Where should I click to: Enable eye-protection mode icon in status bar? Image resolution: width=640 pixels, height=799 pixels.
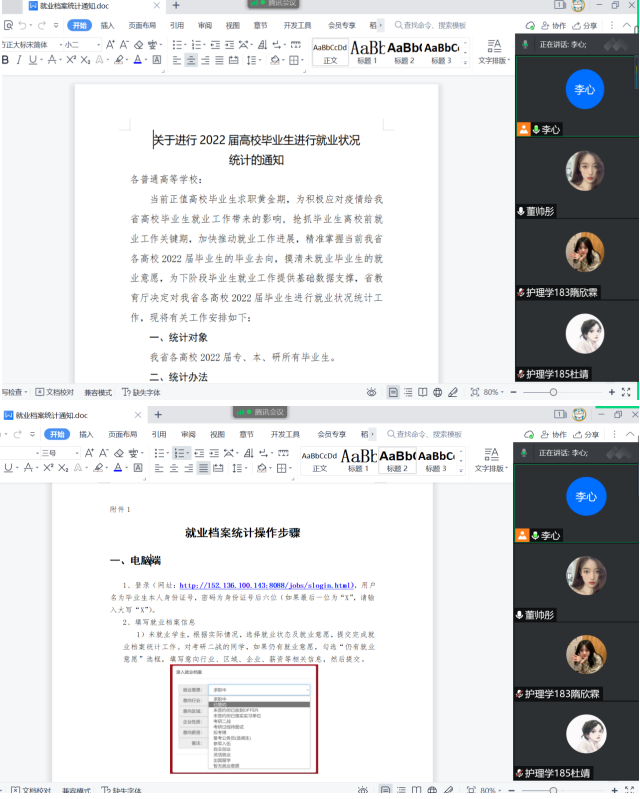(371, 393)
